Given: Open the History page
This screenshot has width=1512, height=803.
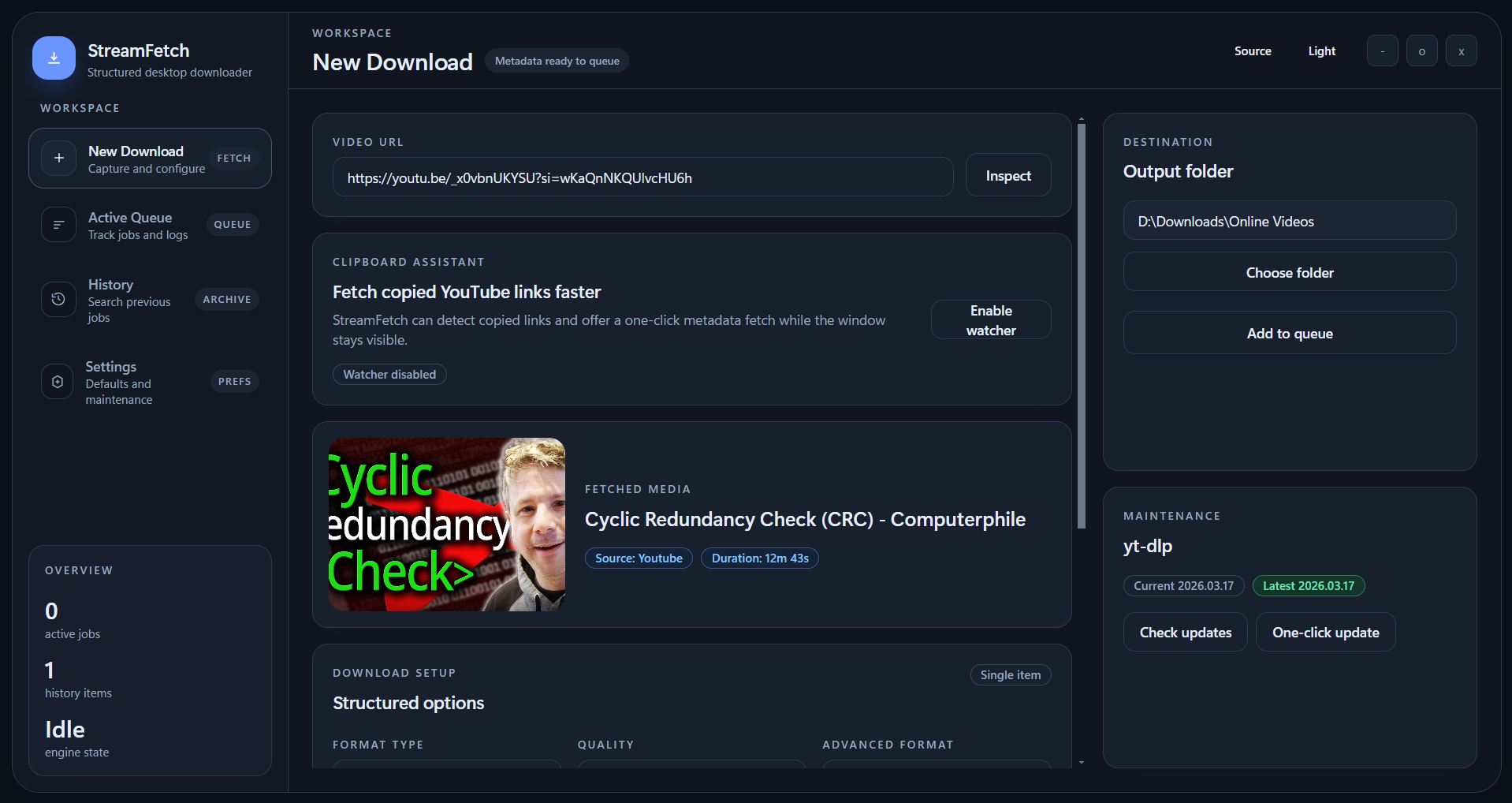Looking at the screenshot, I should [x=150, y=300].
